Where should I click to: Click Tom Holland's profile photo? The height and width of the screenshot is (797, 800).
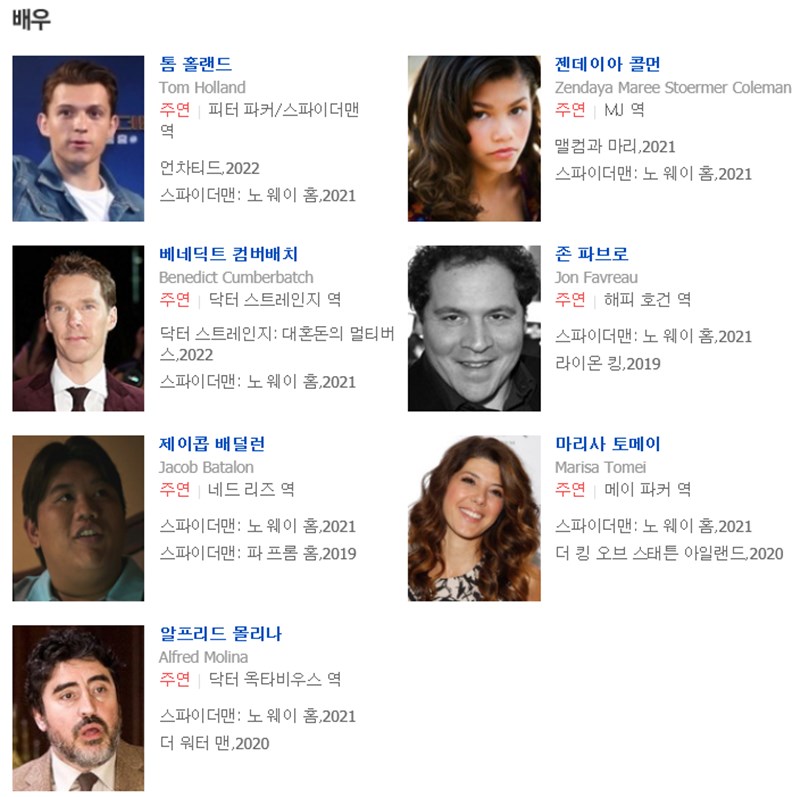pos(78,138)
